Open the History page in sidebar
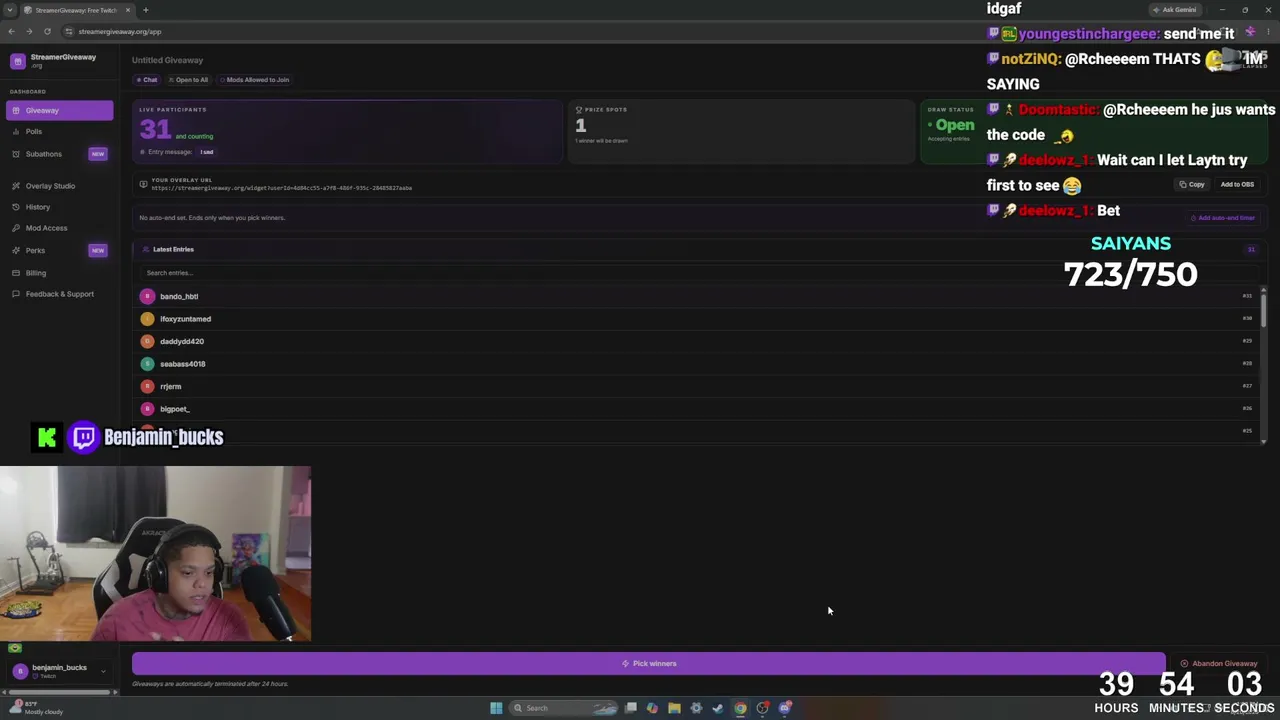 (x=61, y=207)
